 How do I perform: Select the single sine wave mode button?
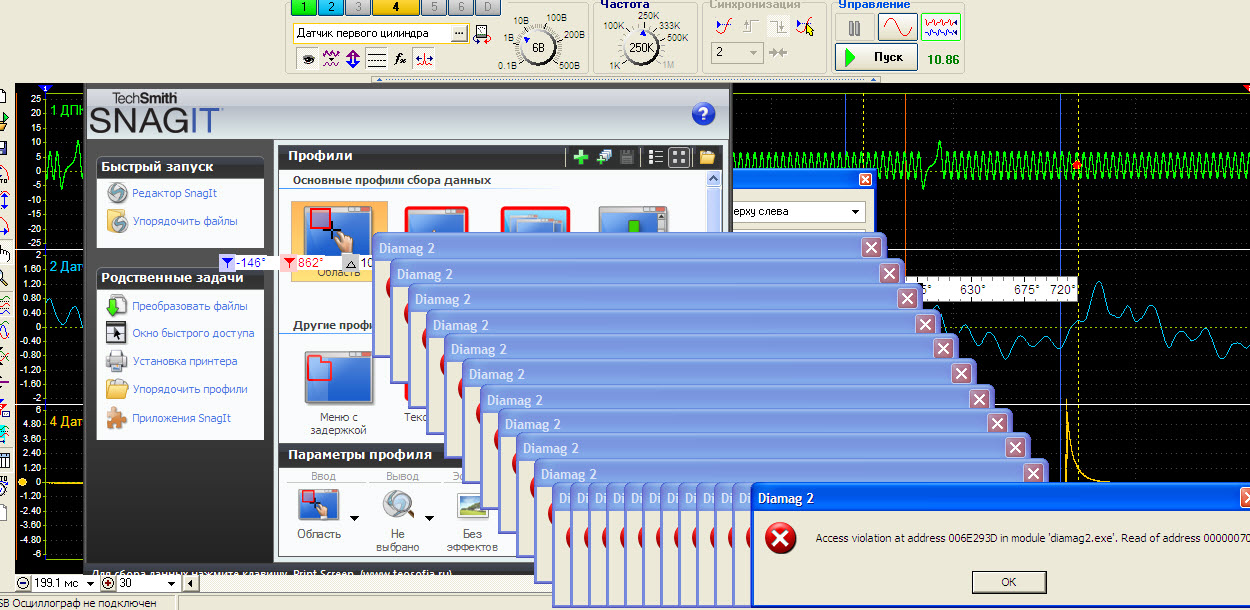[x=897, y=27]
